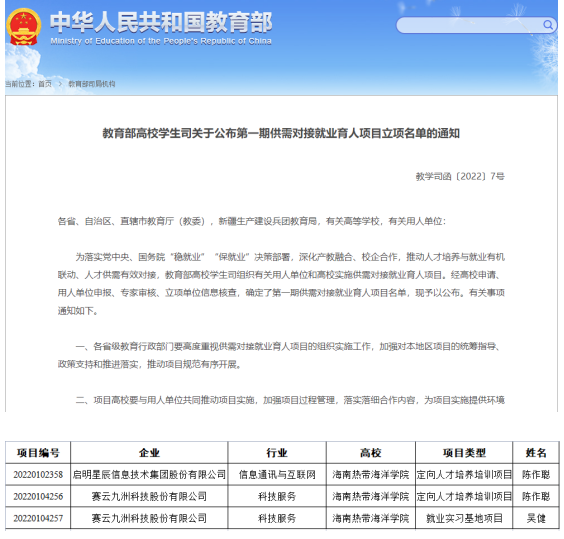Click 信息通讯与互联网 industry cell
564x539 pixels.
277,475
